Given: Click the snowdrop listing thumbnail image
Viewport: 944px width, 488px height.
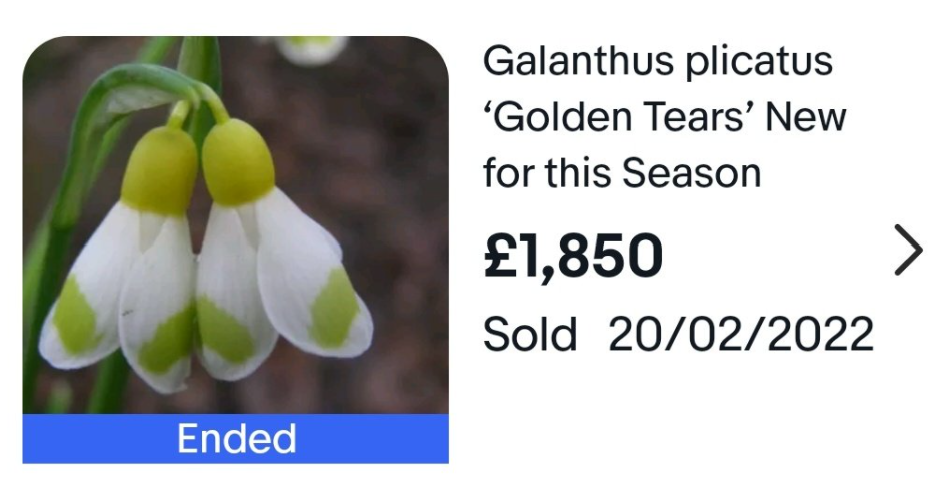Looking at the screenshot, I should 236,226.
